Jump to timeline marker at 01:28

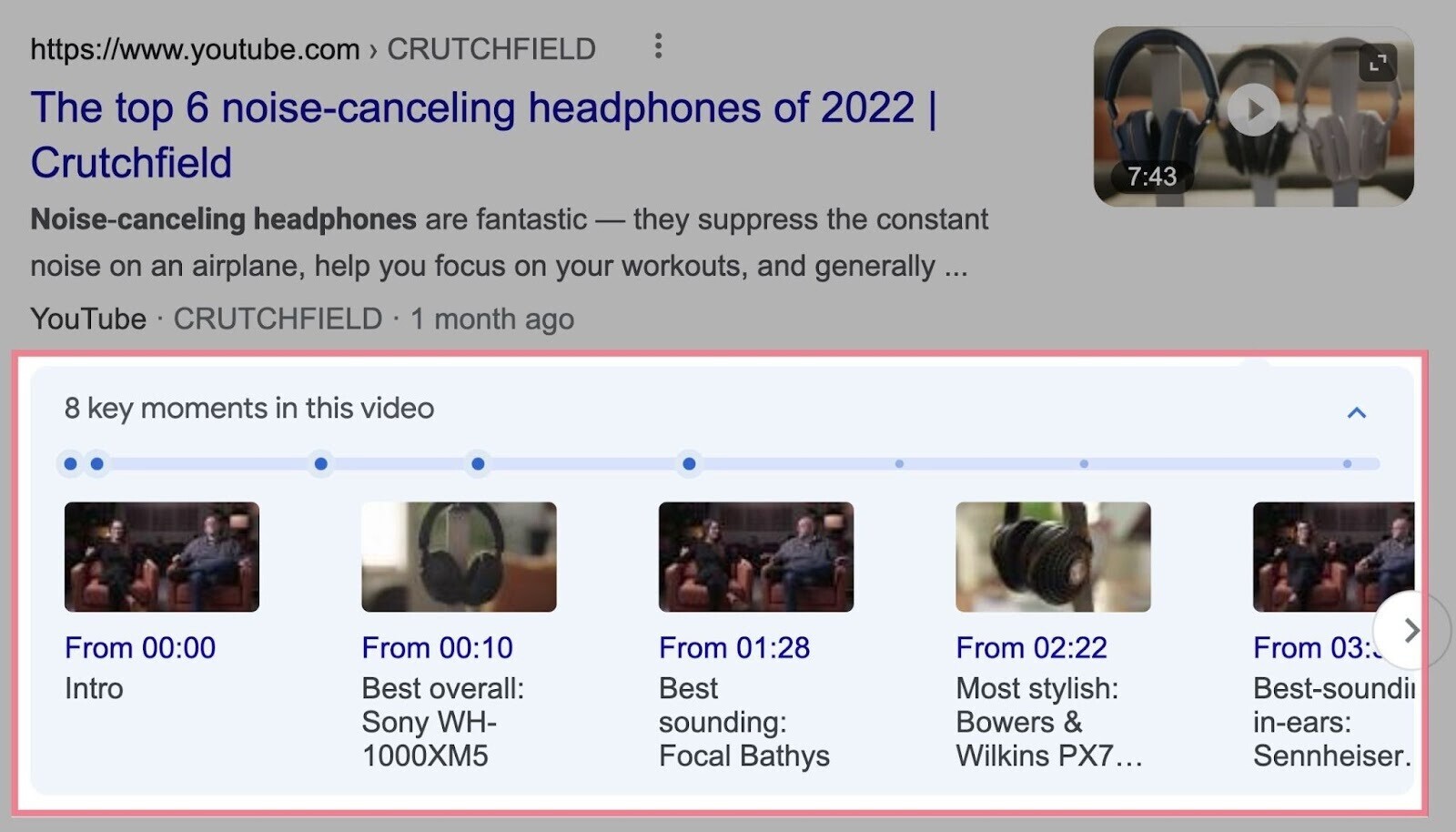click(x=320, y=464)
